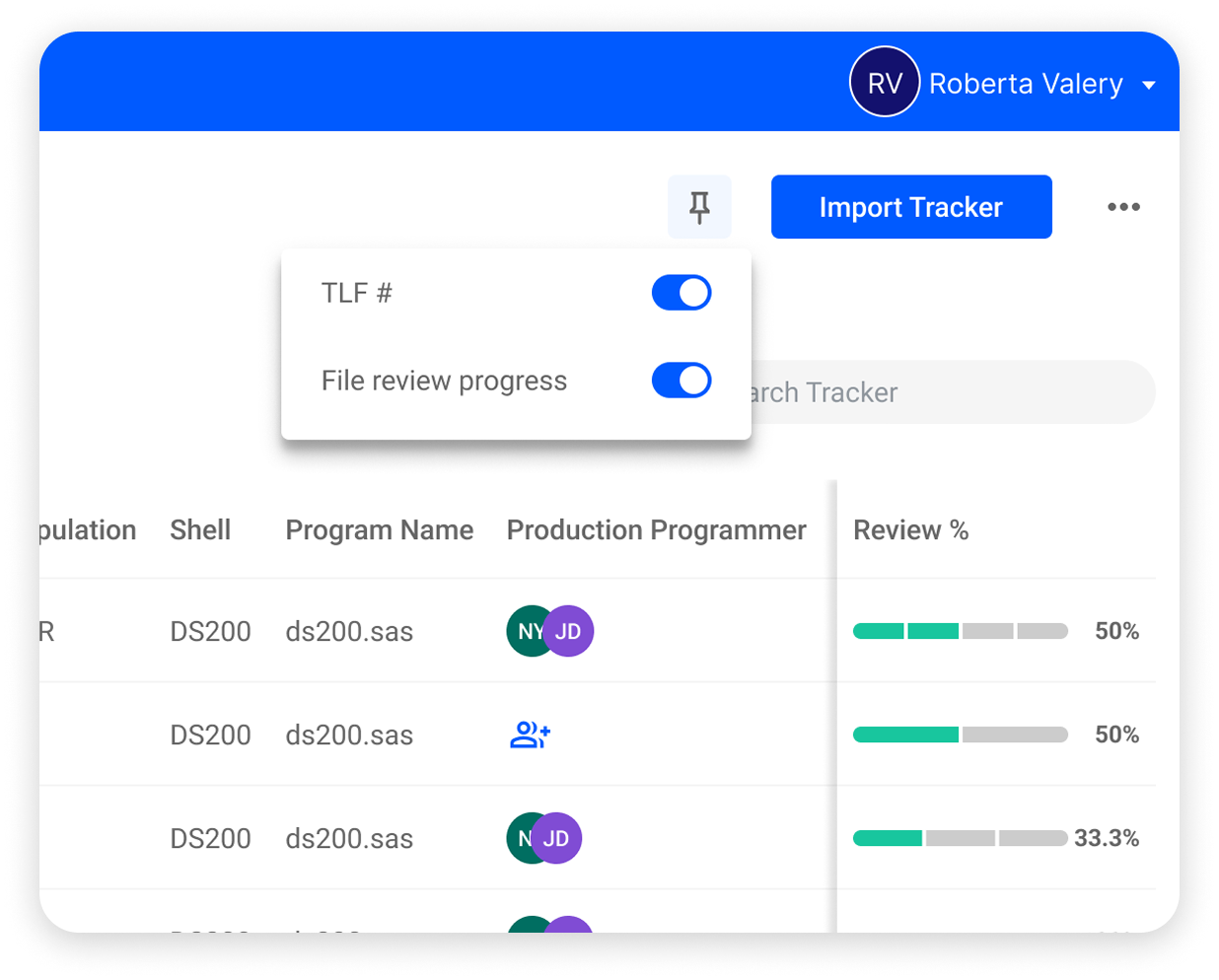The width and height of the screenshot is (1219, 980).
Task: Click the RV profile avatar in the header
Action: tap(885, 82)
